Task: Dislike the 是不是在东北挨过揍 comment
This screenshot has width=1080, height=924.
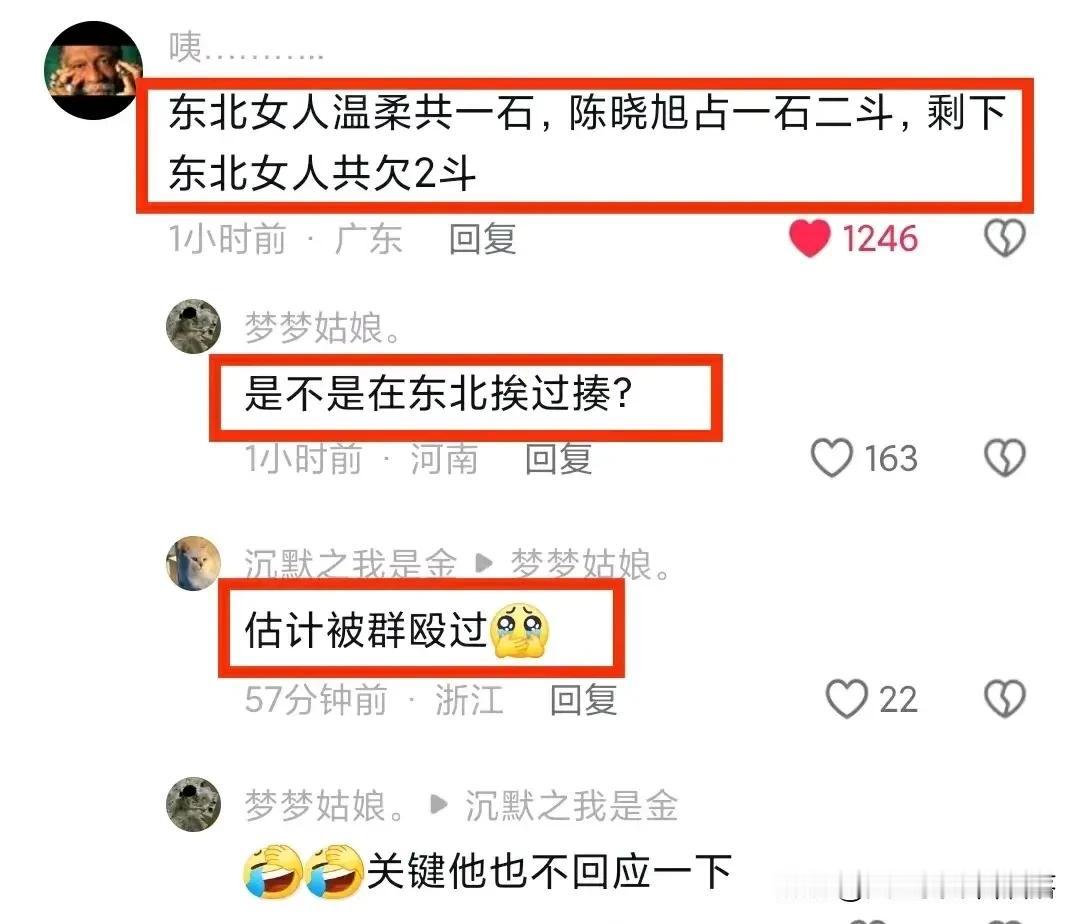Action: click(x=1004, y=458)
